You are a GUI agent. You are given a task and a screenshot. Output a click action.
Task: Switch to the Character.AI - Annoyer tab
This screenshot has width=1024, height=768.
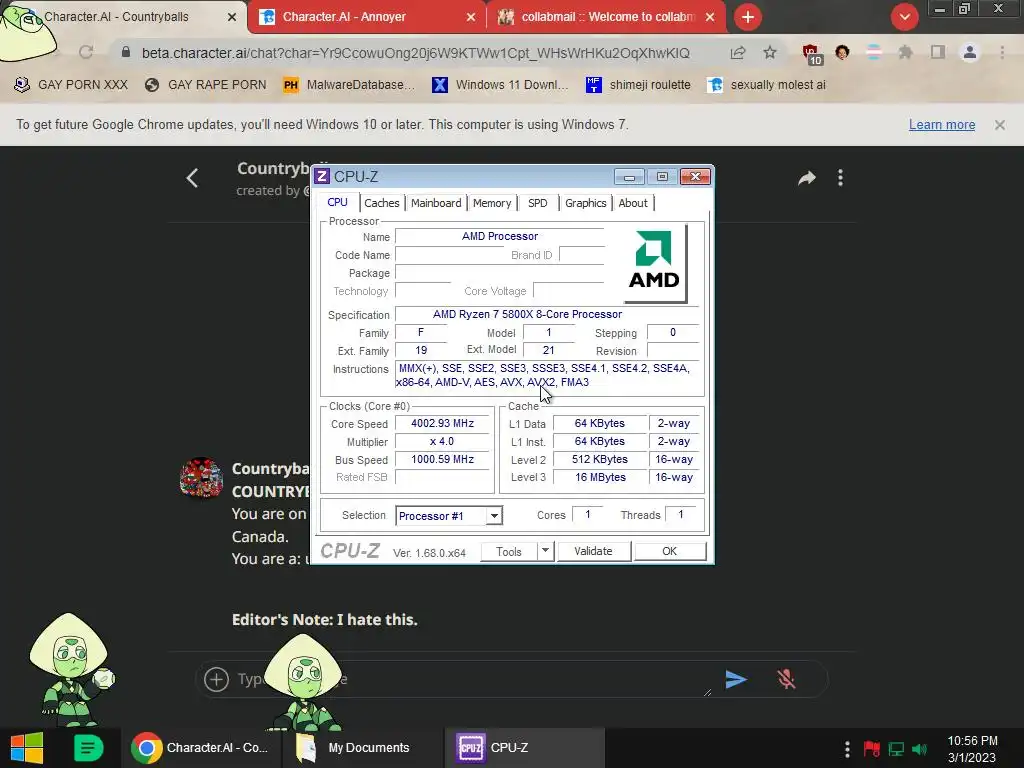(368, 17)
